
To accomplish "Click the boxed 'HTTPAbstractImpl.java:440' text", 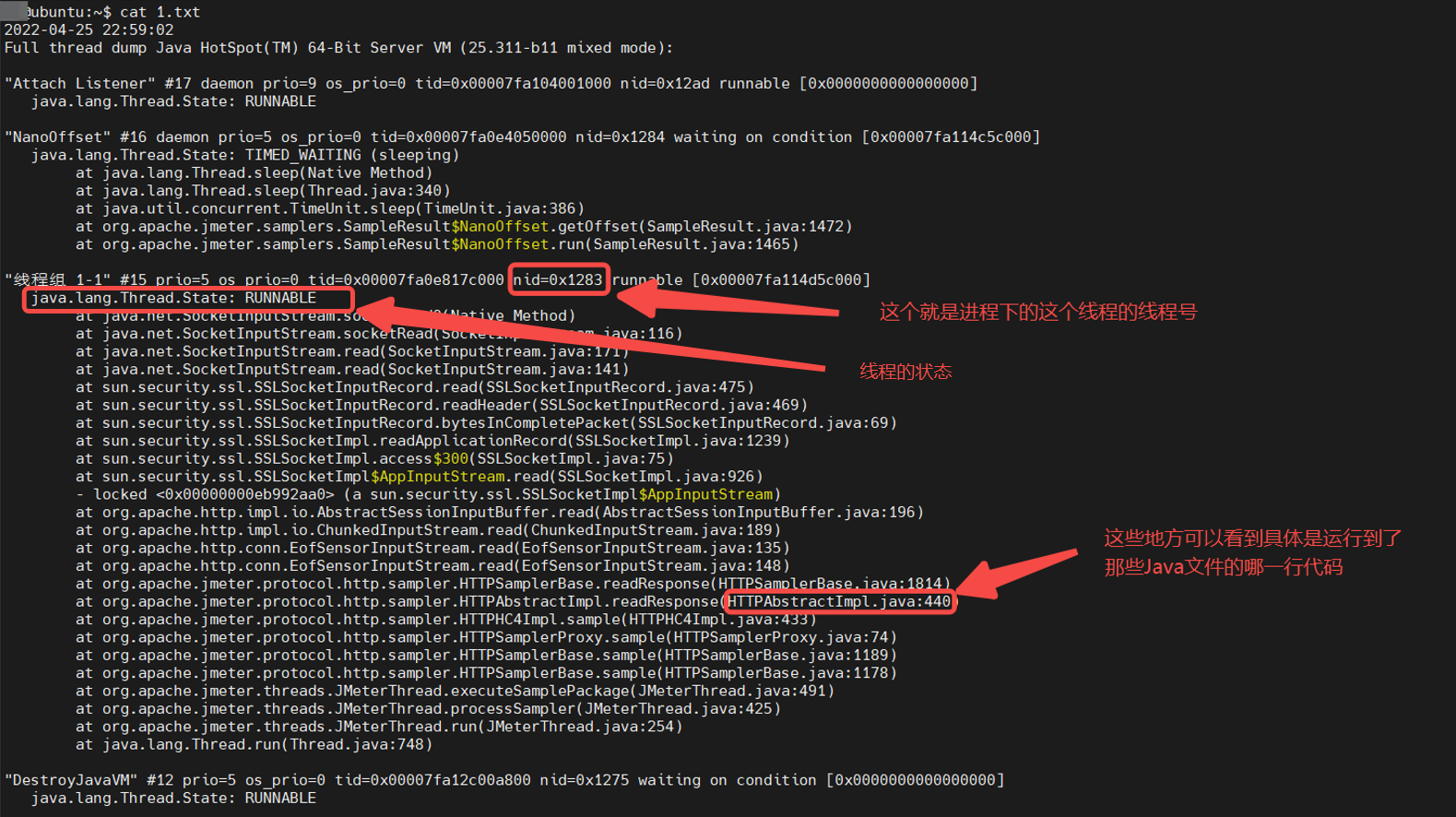I will 839,602.
